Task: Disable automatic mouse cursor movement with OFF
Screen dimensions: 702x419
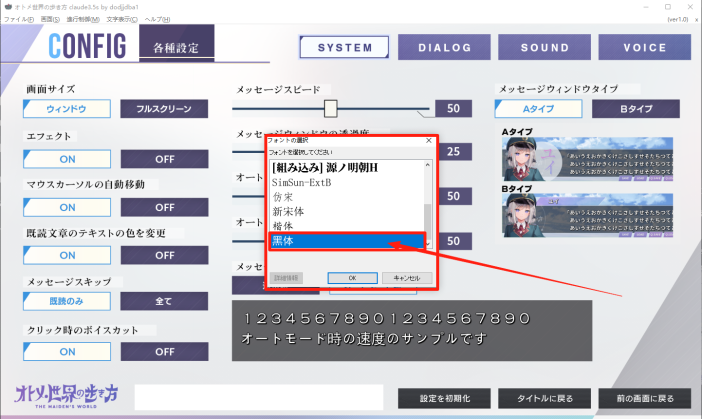Action: [x=164, y=207]
